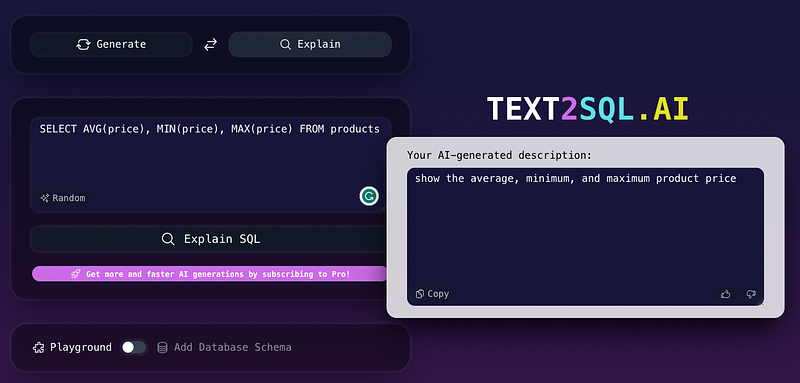Switch to the Generate tab

coord(111,44)
